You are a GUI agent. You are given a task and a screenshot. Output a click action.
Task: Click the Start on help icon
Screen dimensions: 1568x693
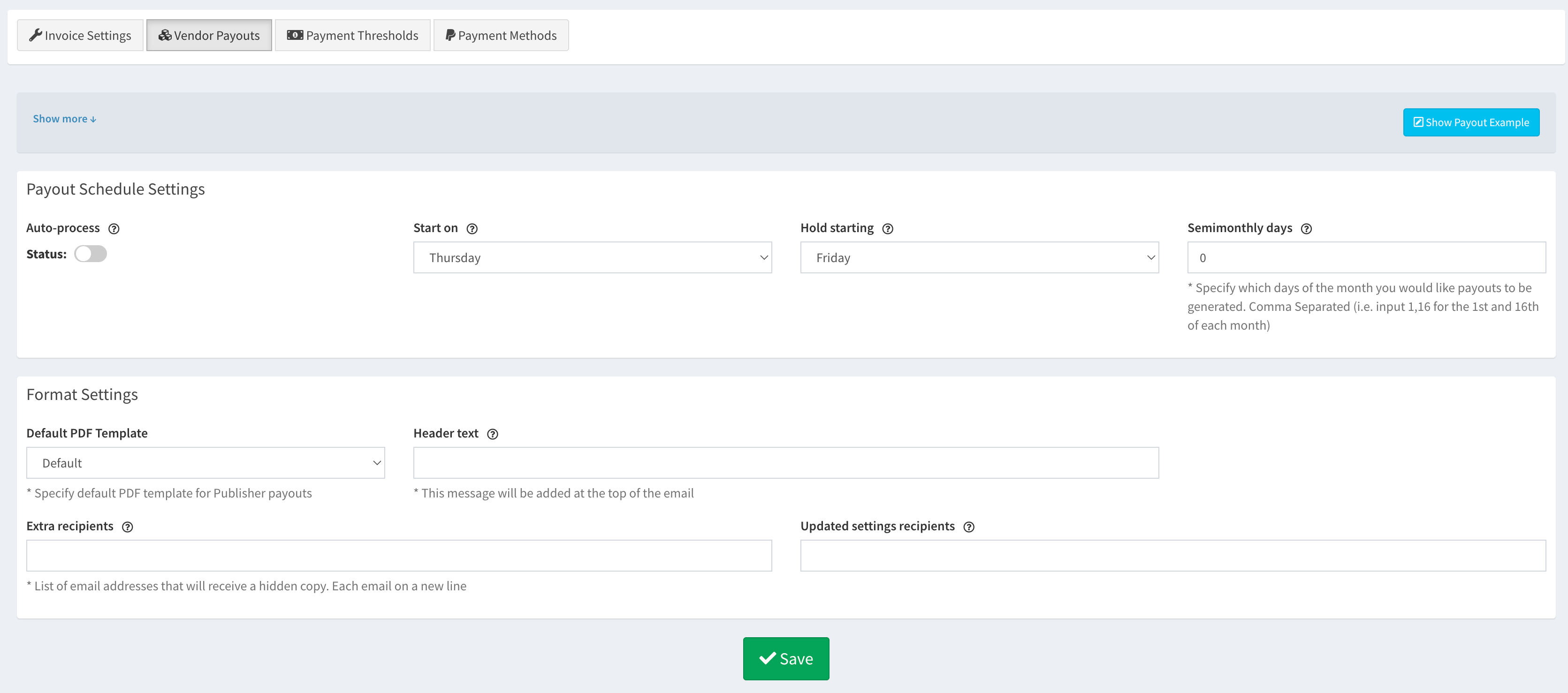point(472,229)
